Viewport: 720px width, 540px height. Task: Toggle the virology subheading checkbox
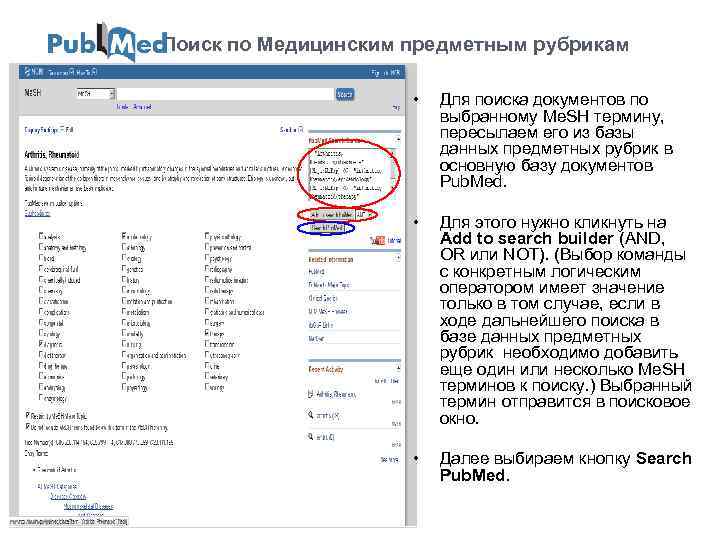tap(208, 388)
